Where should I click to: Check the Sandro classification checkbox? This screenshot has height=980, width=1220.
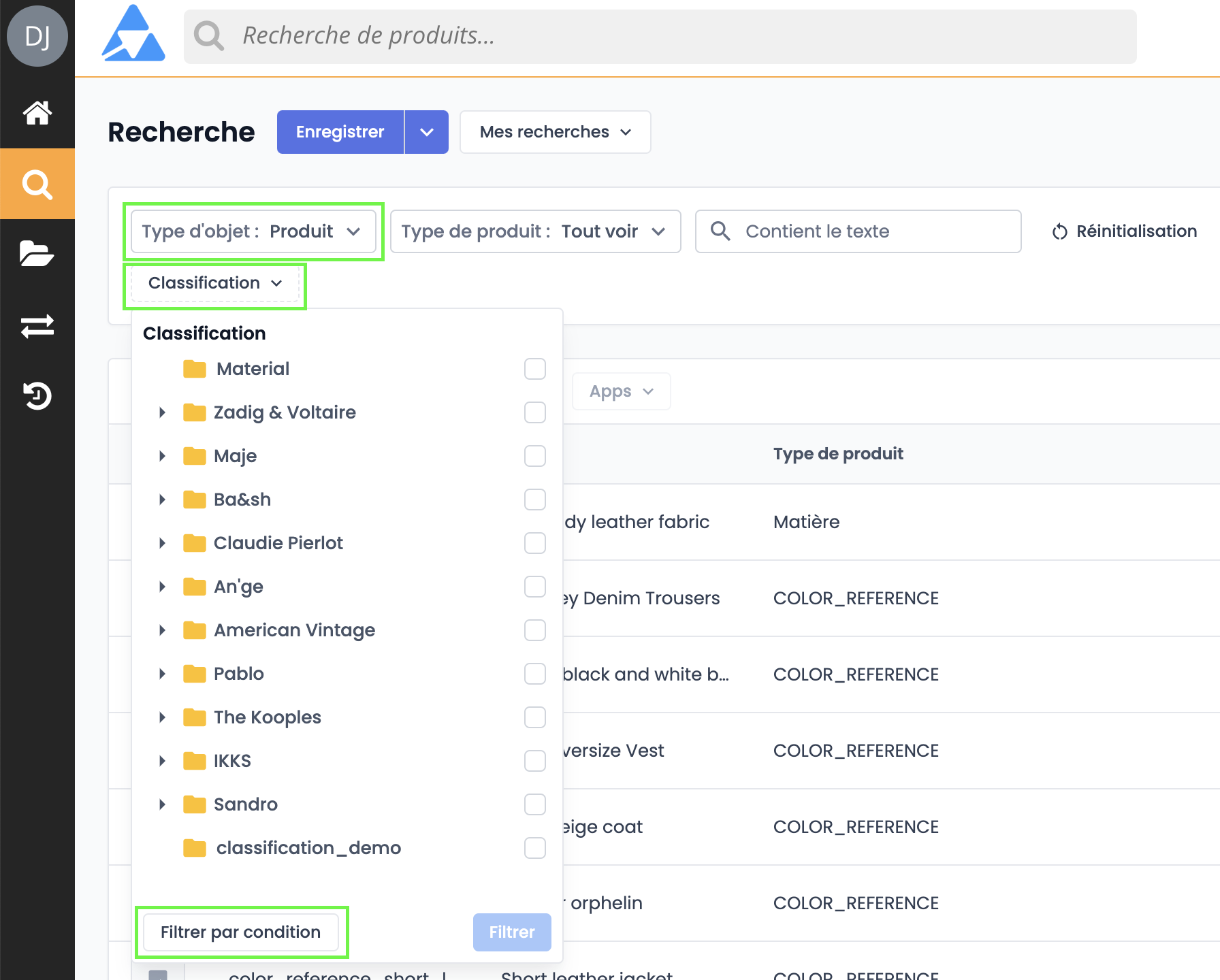pos(535,804)
